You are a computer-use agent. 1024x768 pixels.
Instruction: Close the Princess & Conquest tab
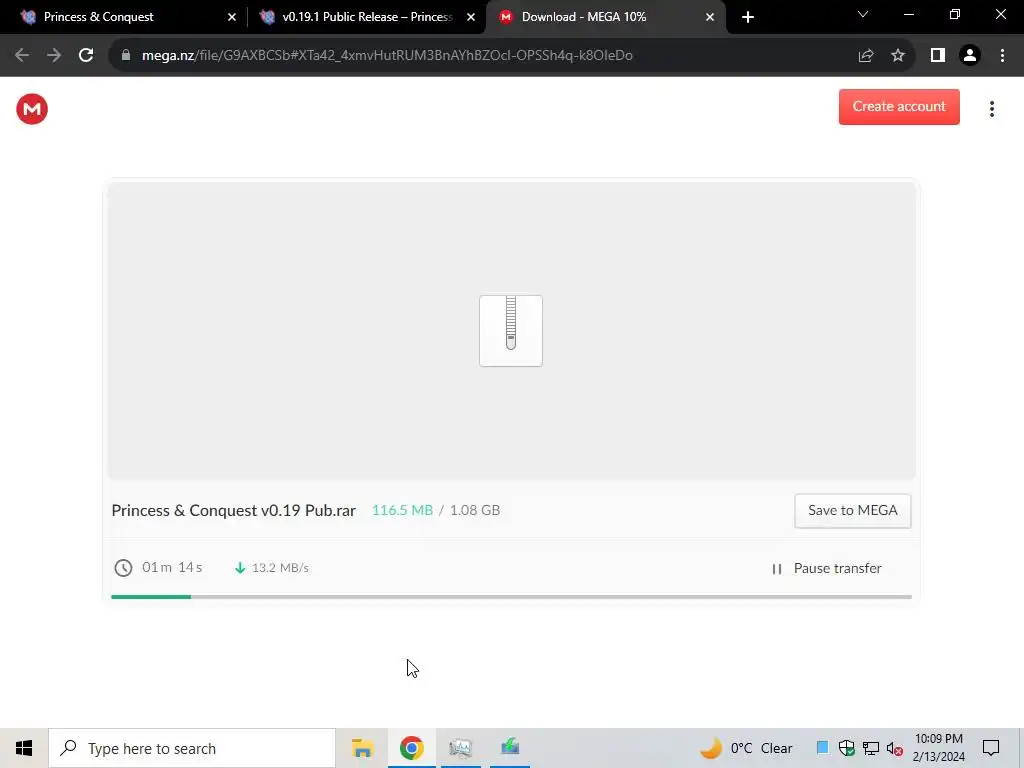[232, 17]
